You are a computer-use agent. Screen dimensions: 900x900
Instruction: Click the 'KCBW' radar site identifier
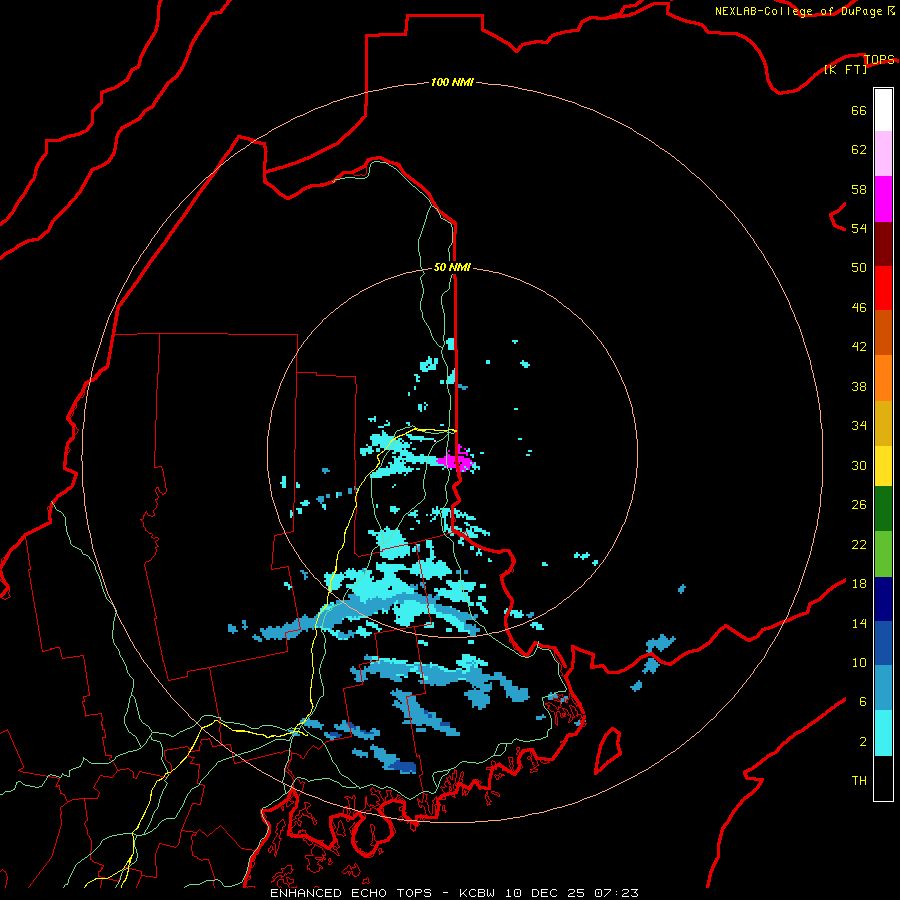(478, 893)
